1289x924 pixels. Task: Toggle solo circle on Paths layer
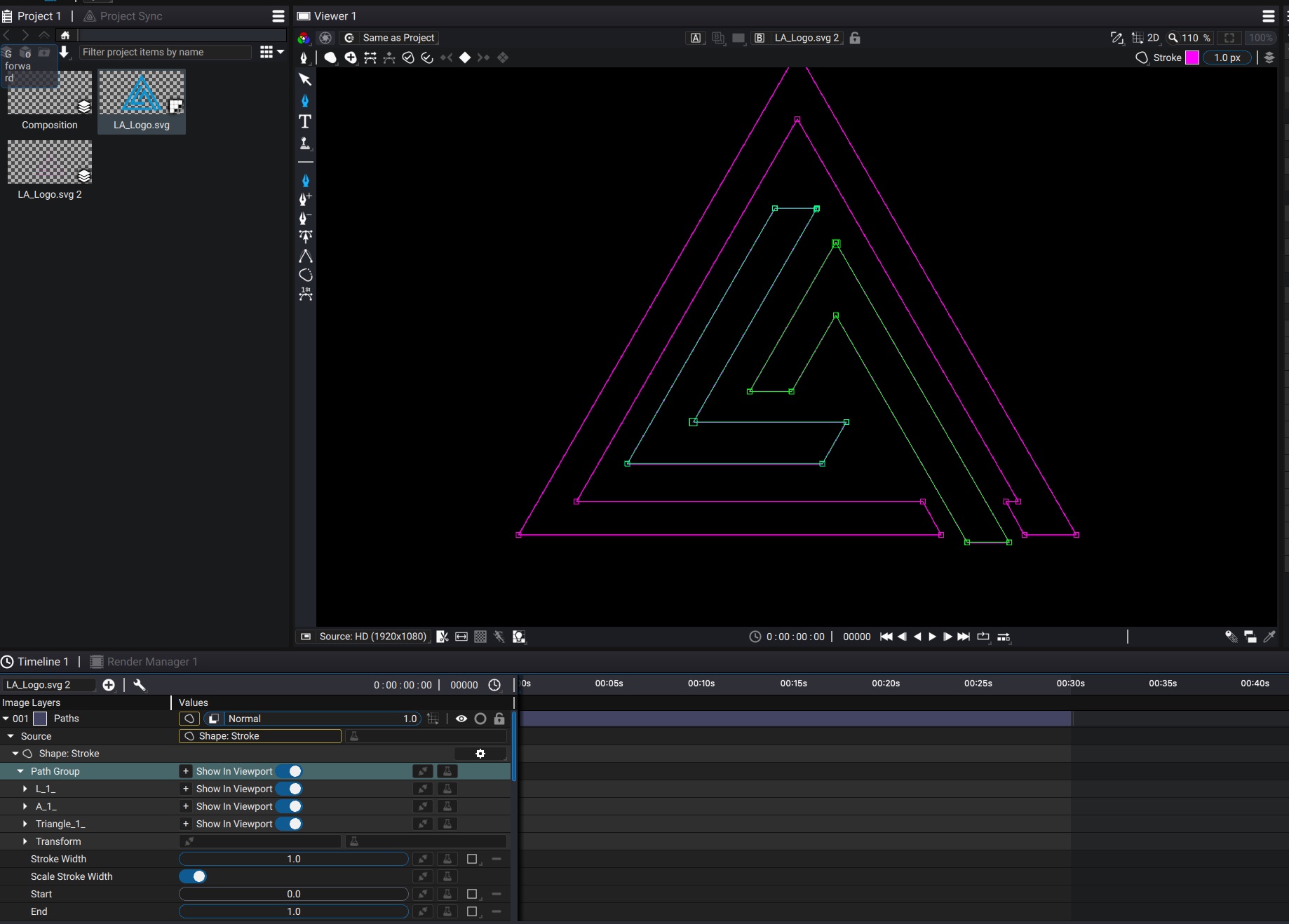tap(480, 719)
